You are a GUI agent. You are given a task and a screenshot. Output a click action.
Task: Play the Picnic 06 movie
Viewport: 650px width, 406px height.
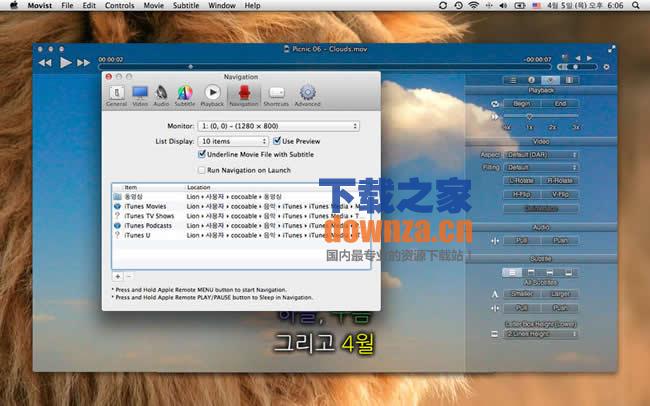click(x=65, y=63)
